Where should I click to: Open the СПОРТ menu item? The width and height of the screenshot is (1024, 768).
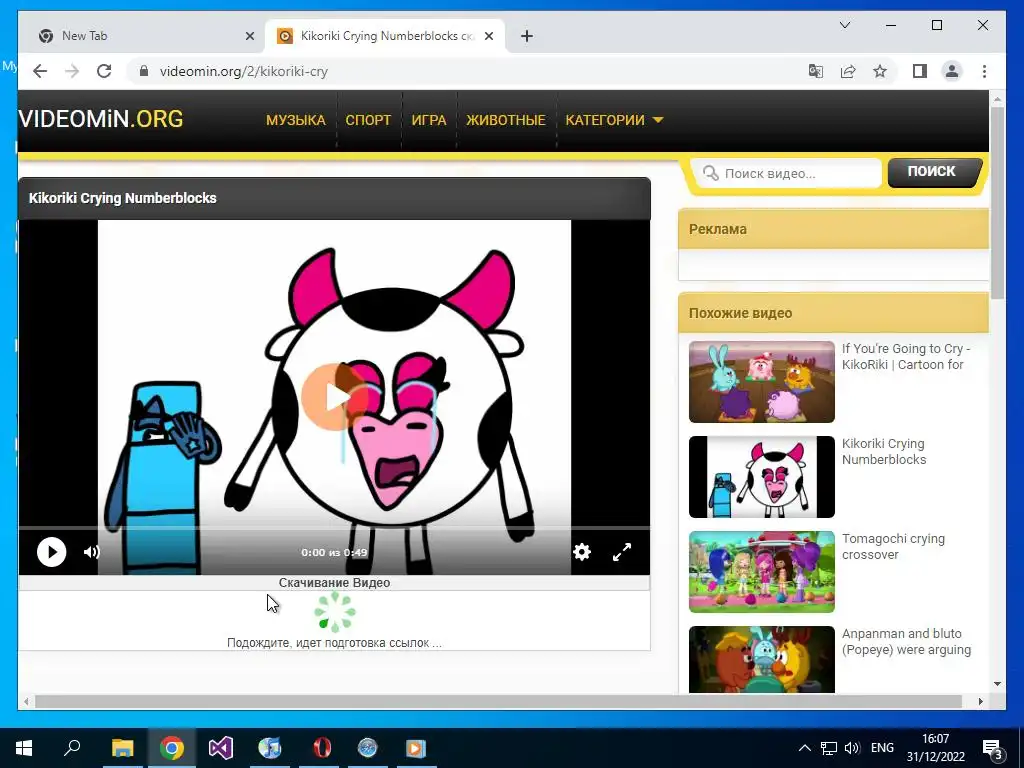tap(368, 120)
